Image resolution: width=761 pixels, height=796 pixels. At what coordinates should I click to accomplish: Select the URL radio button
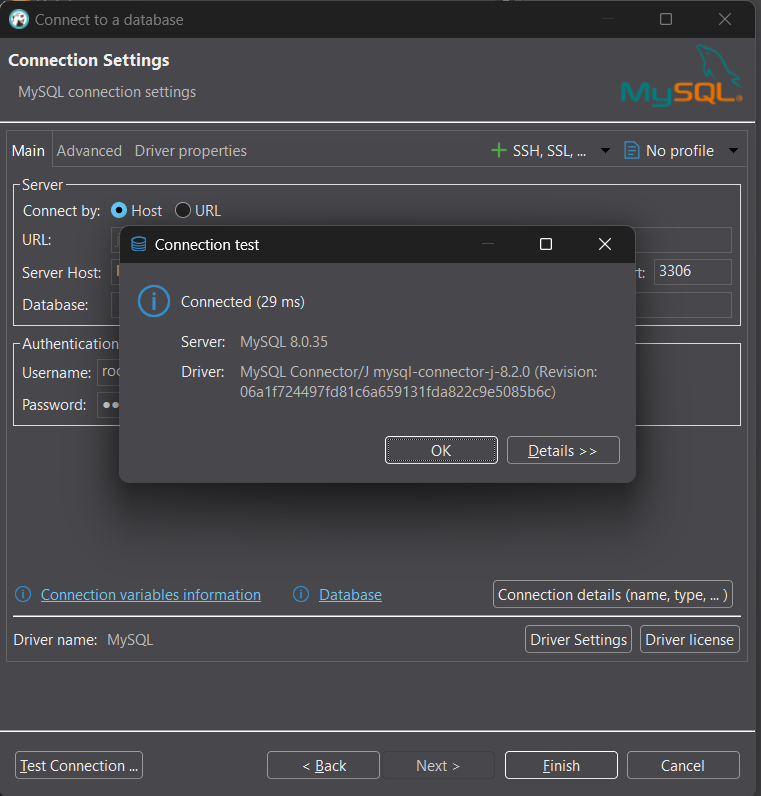click(x=183, y=210)
